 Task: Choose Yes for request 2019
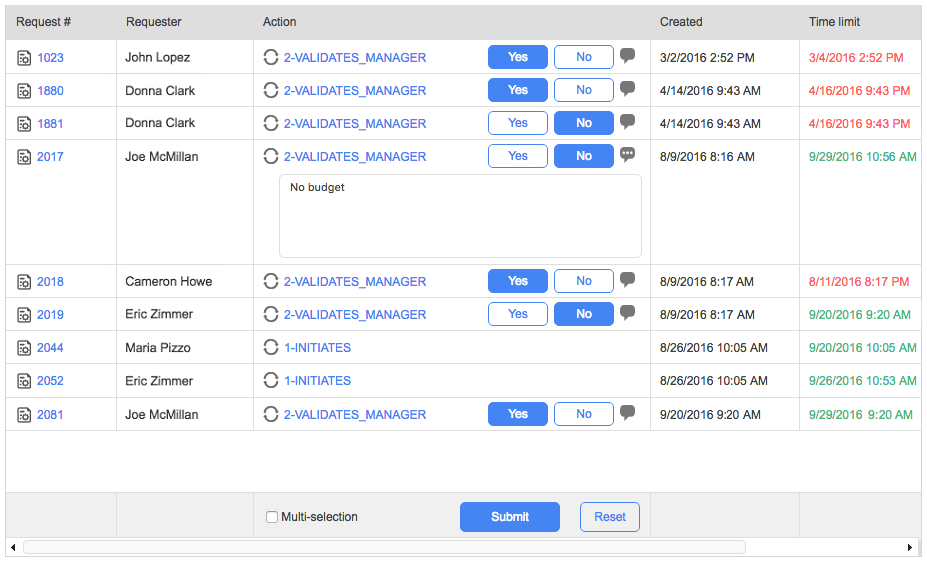517,314
